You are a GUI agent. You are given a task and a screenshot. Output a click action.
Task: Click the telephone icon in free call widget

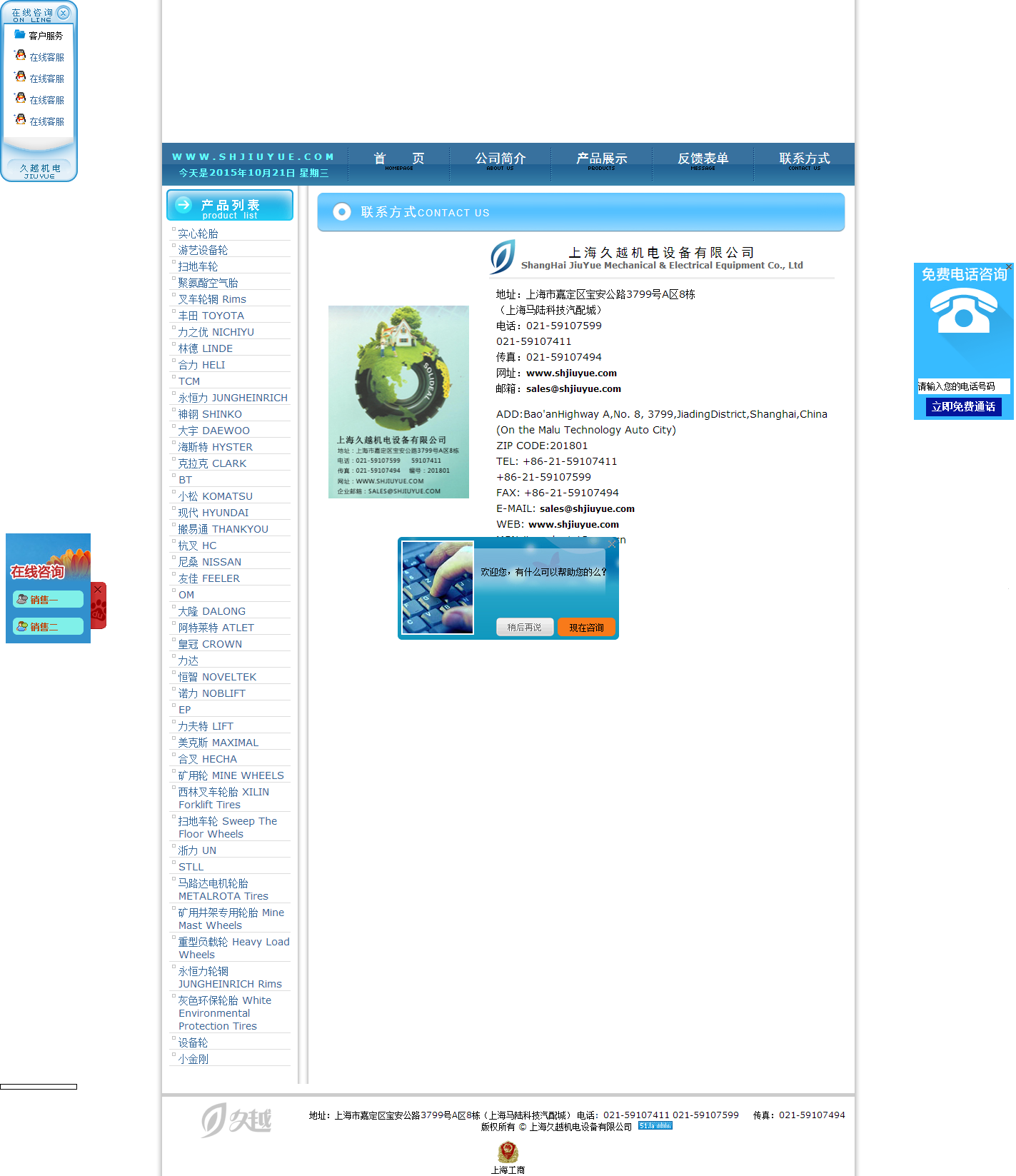pos(963,311)
